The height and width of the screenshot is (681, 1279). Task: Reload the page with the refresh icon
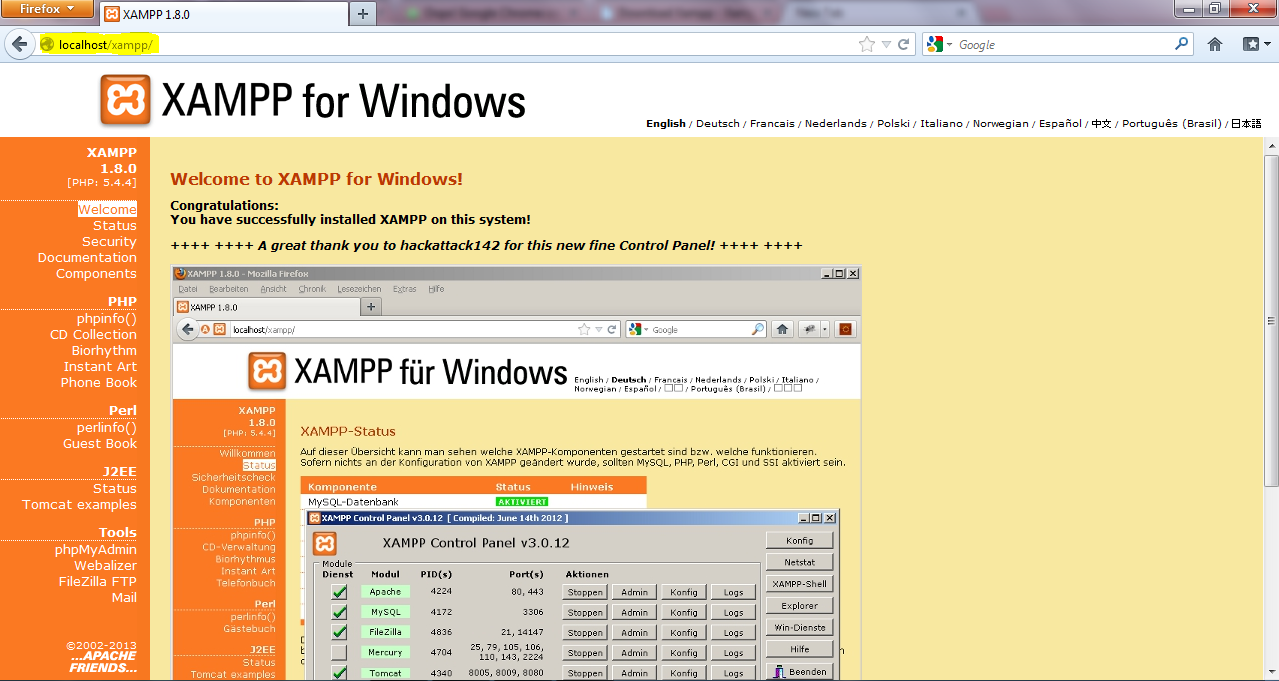pos(903,45)
